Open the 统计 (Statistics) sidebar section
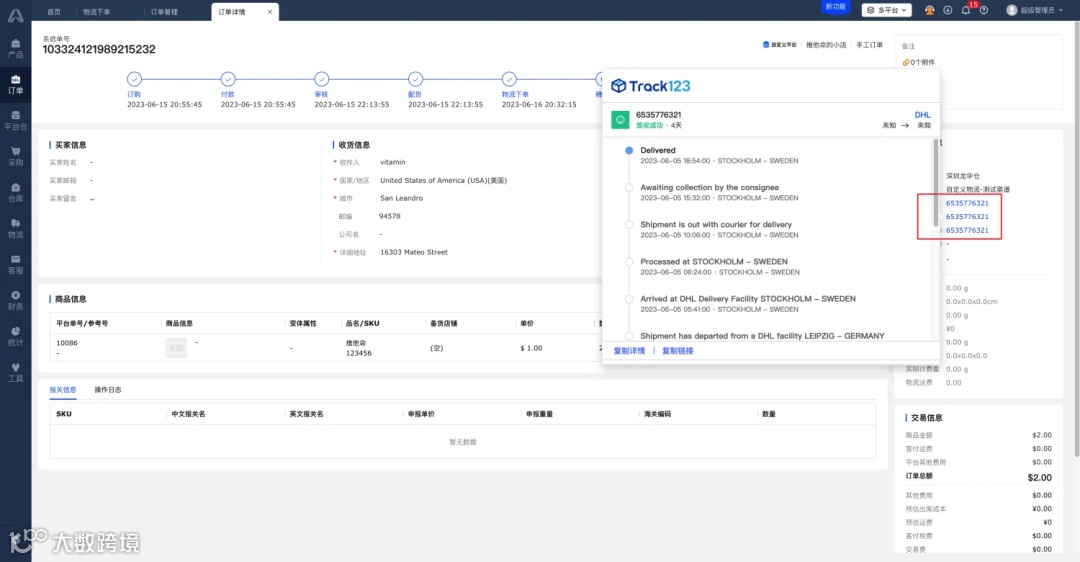This screenshot has width=1080, height=562. 15,337
